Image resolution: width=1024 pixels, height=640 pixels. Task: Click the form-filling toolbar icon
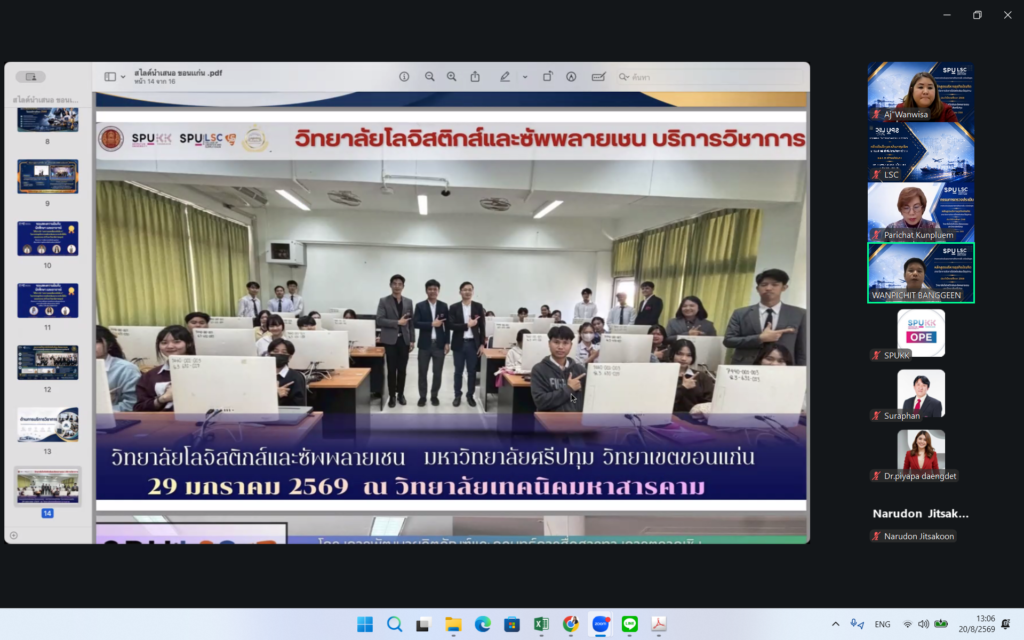598,76
